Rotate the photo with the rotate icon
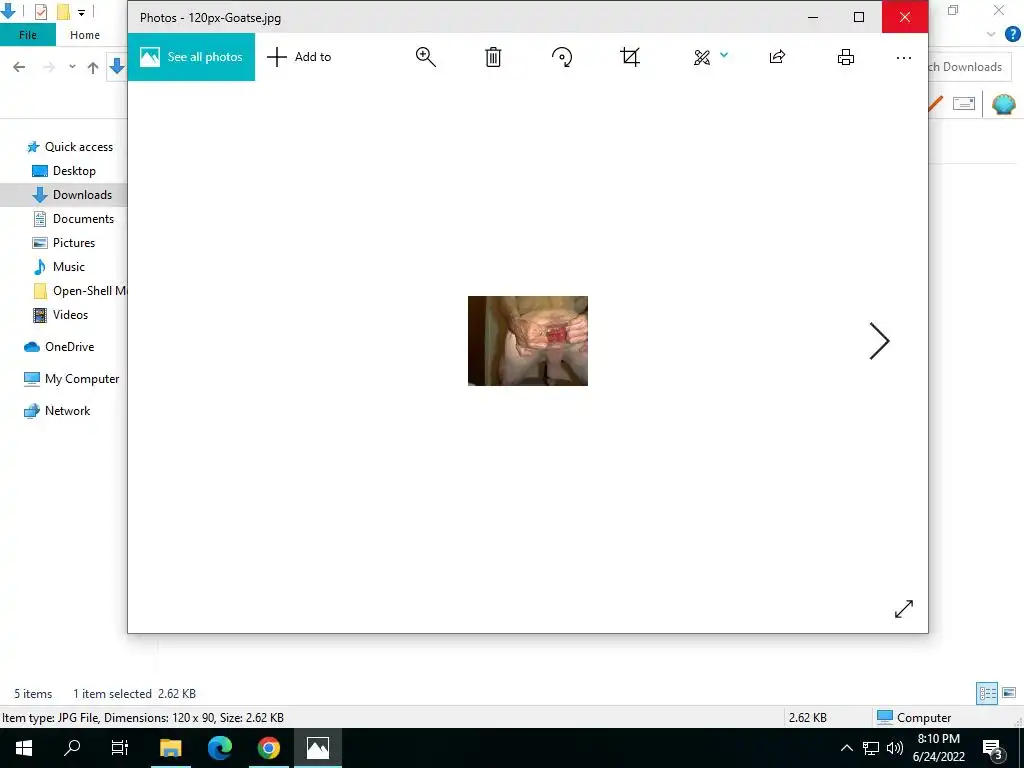Screen dimensions: 1024x768 (562, 57)
